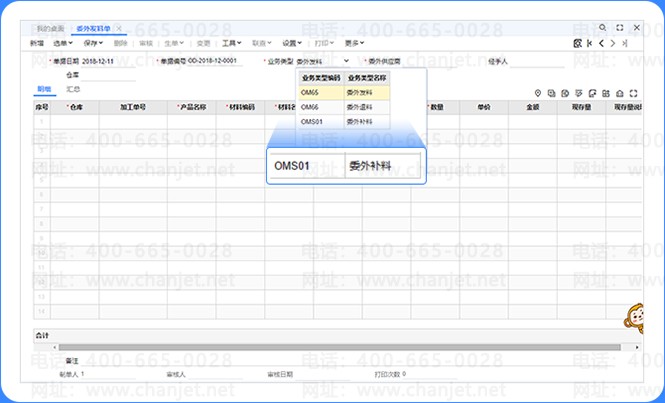Image resolution: width=665 pixels, height=403 pixels.
Task: Click the 产品名称 column header
Action: pos(192,107)
